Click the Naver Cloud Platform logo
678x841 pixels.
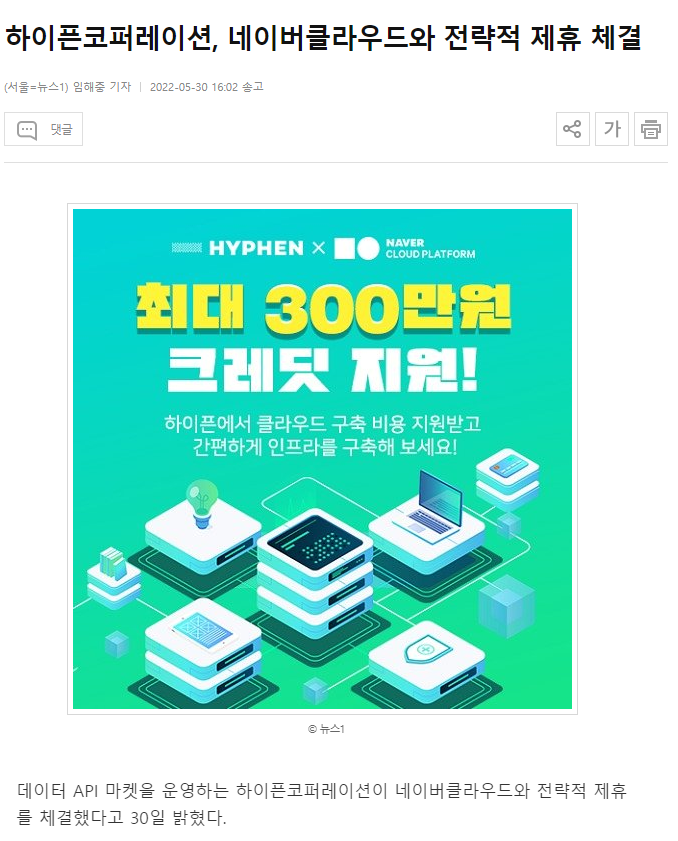coord(404,248)
